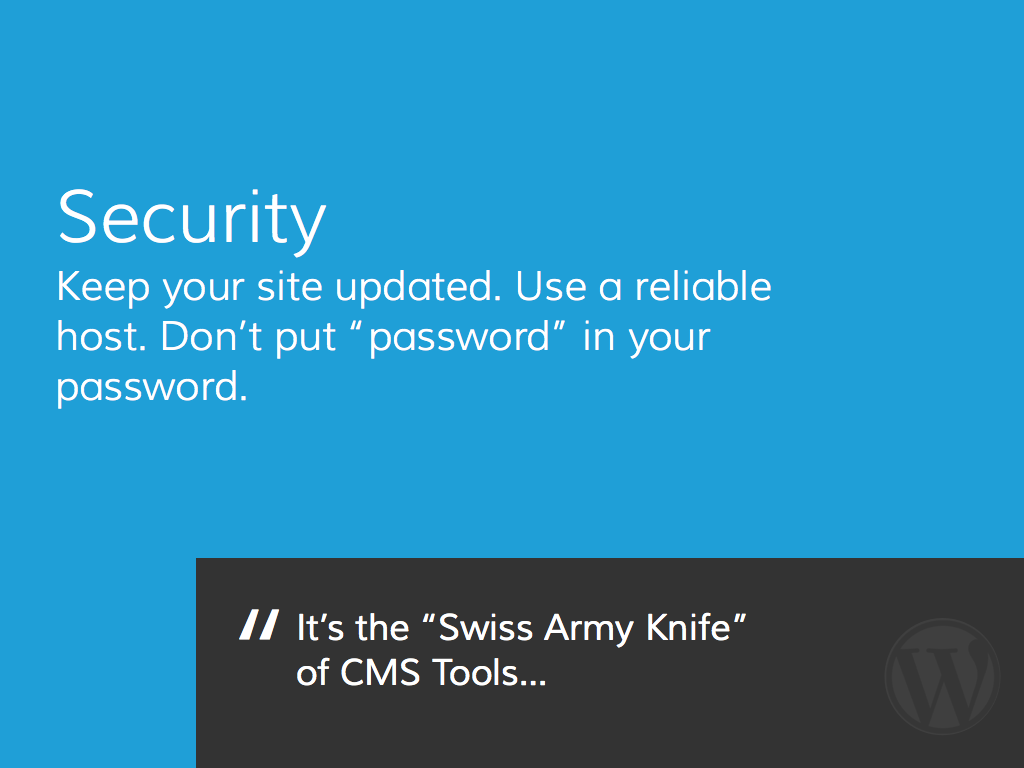The height and width of the screenshot is (768, 1024).
Task: Click the WordPress logo watermark
Action: coord(941,675)
